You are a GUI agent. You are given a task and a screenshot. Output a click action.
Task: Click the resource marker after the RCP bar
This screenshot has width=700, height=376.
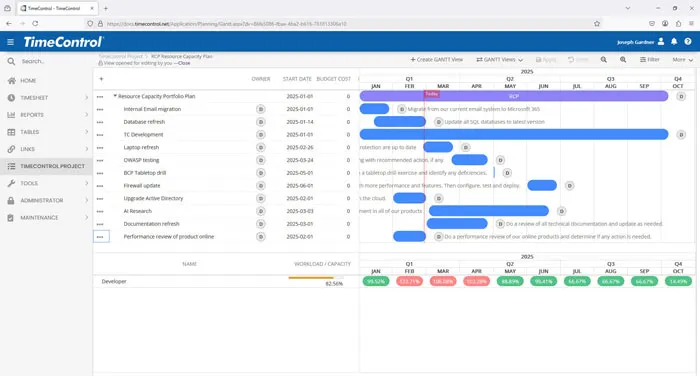[681, 96]
